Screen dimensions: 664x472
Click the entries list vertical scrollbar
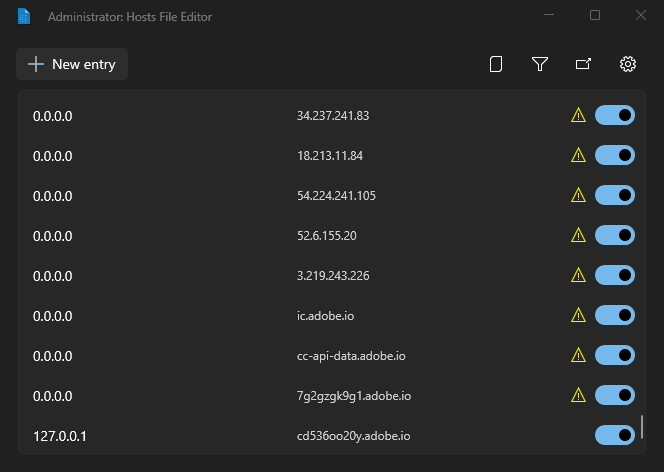point(642,427)
